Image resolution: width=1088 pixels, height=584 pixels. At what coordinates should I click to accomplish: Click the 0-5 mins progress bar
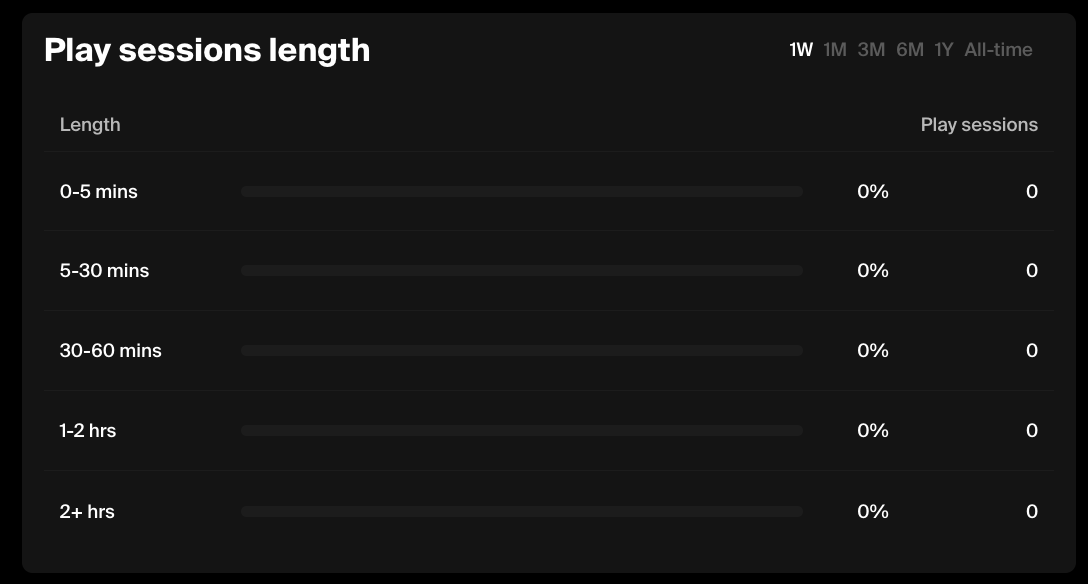pyautogui.click(x=522, y=191)
